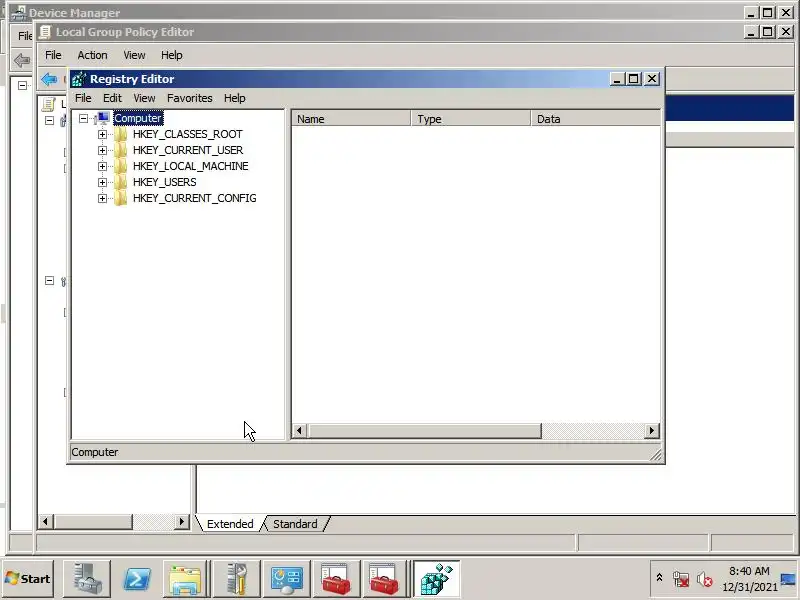
Task: Click the Device Manager back arrow icon
Action: [21, 60]
